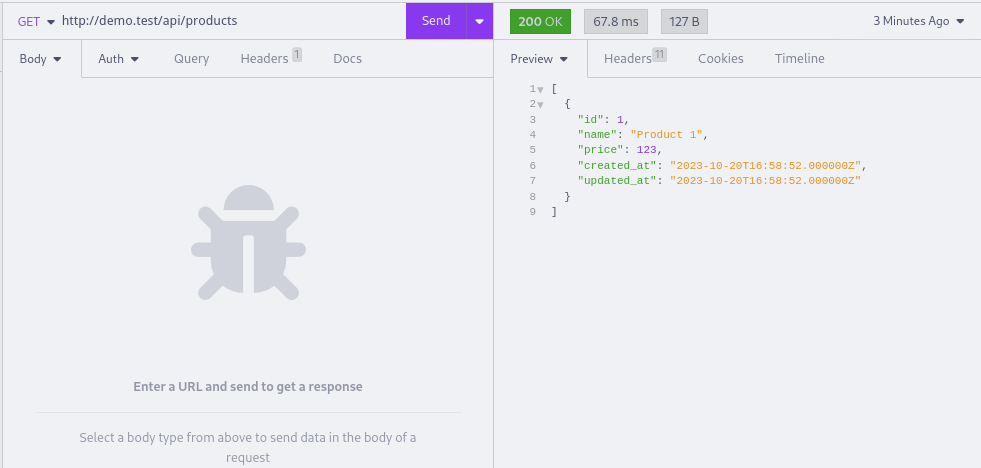The image size is (981, 468).
Task: Open the Body type dropdown tab
Action: [x=41, y=59]
